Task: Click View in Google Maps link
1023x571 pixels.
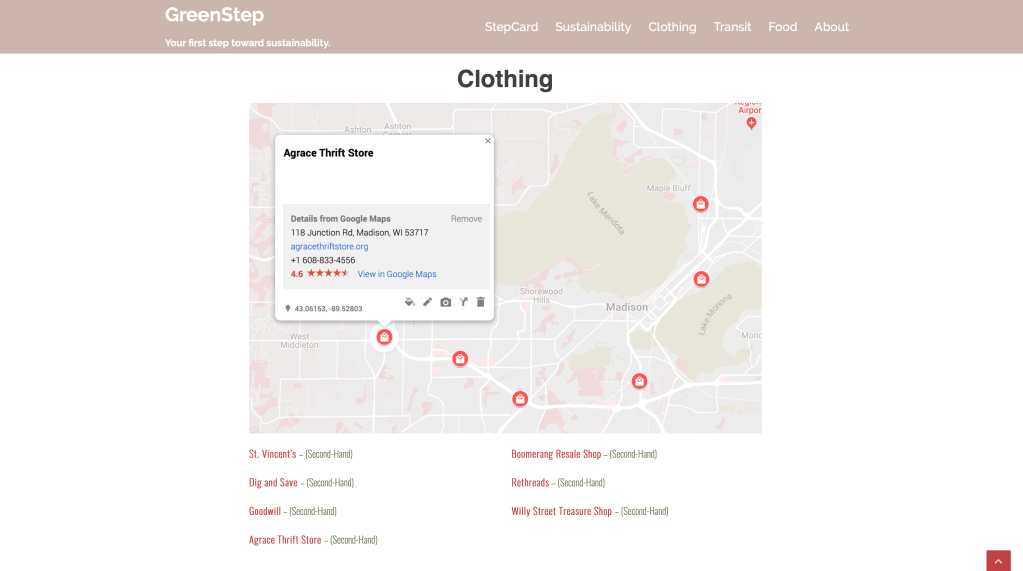Action: tap(397, 274)
